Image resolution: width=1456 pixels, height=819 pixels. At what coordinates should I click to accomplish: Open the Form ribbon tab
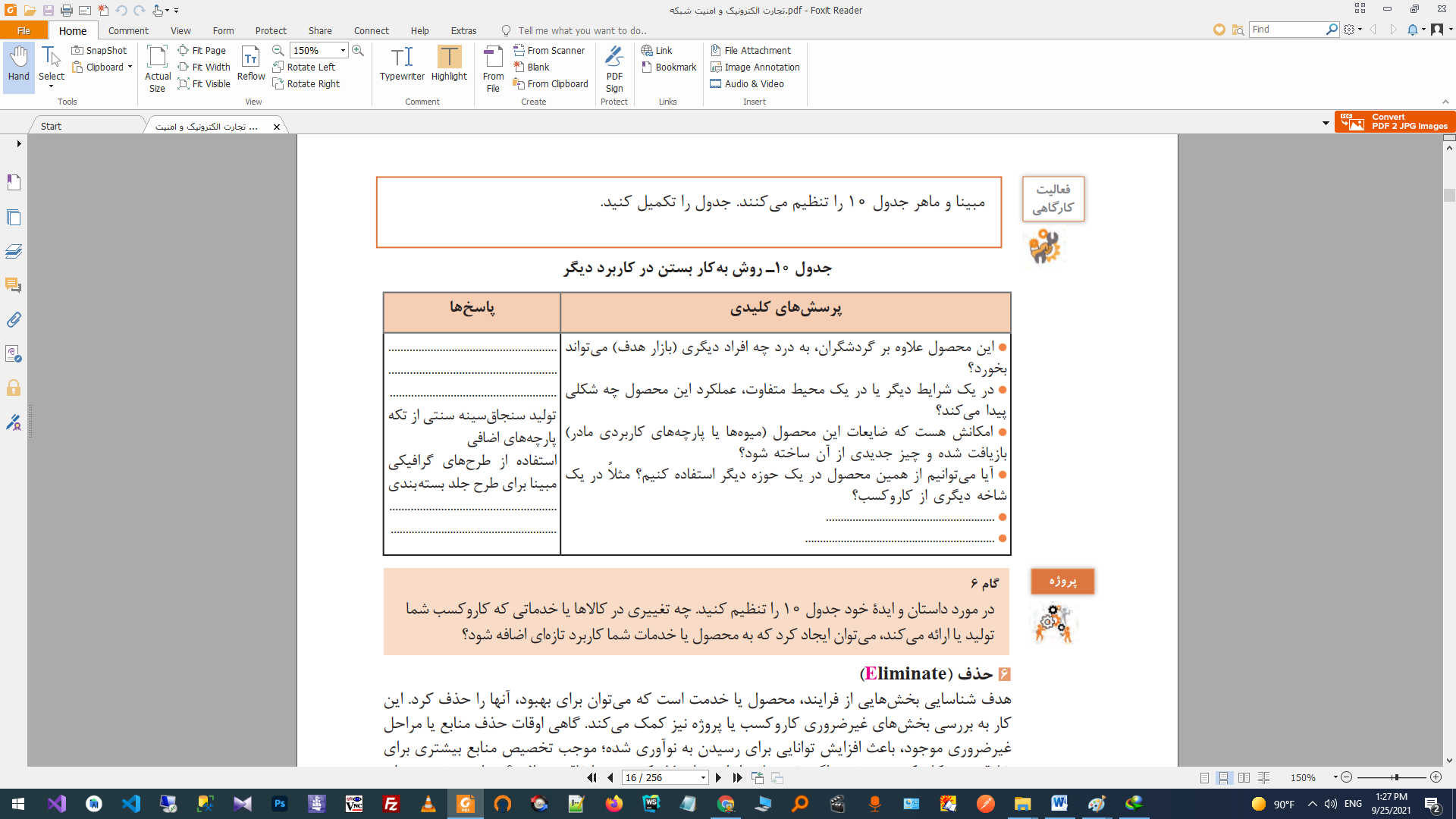[223, 30]
